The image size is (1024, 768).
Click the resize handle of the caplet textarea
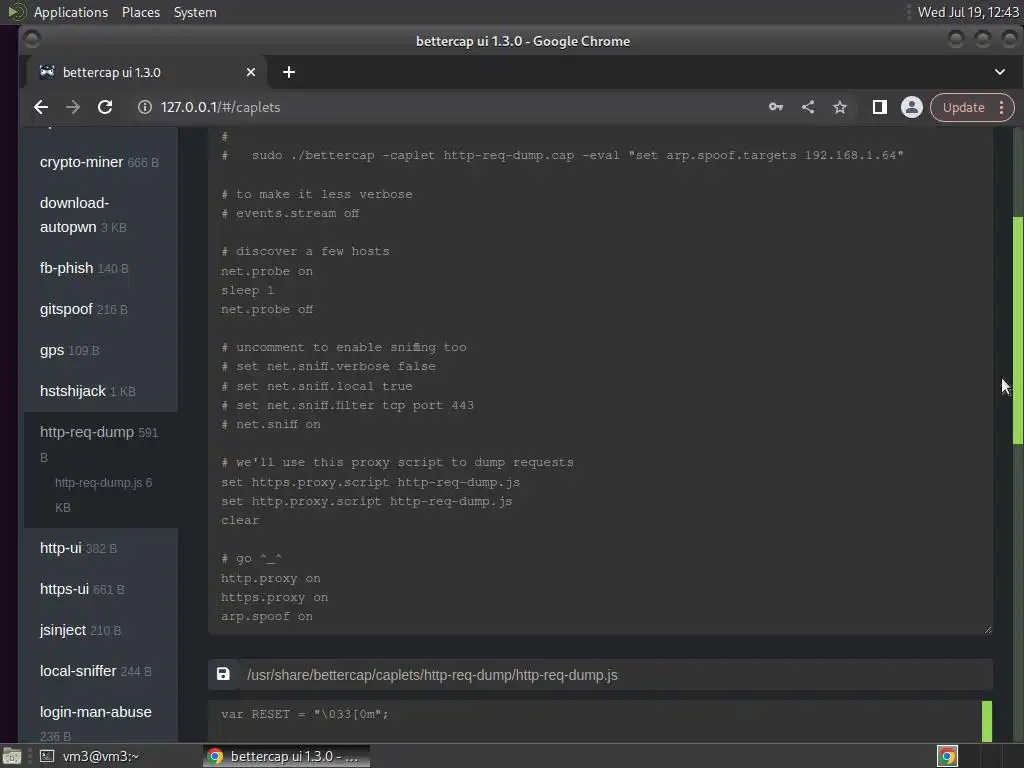click(x=987, y=630)
